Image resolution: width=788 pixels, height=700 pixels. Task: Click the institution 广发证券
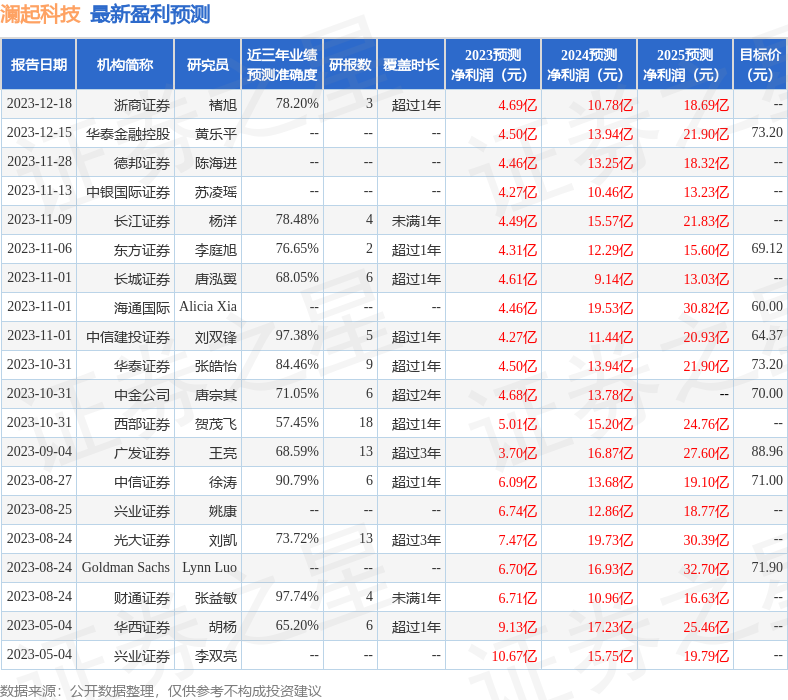(142, 453)
